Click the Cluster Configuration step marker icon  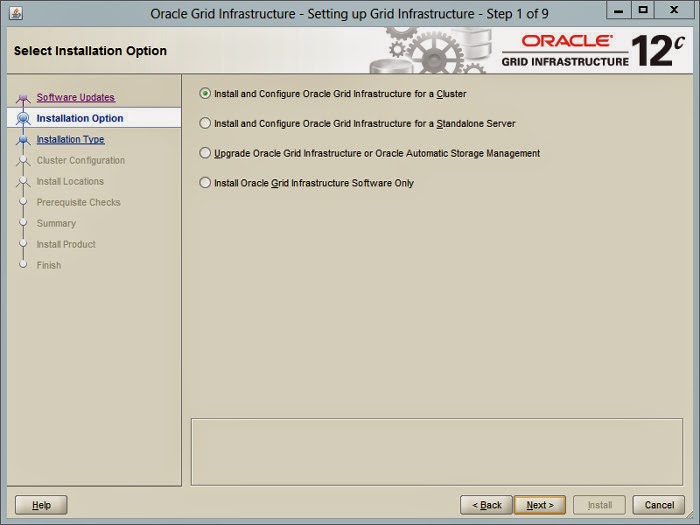point(23,160)
